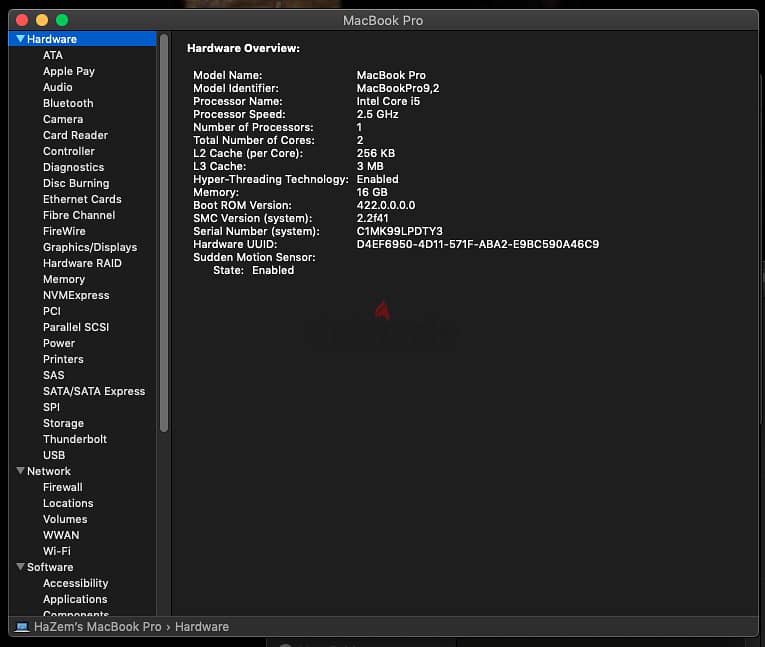Select Diagnostics in the sidebar
The image size is (765, 647).
73,167
